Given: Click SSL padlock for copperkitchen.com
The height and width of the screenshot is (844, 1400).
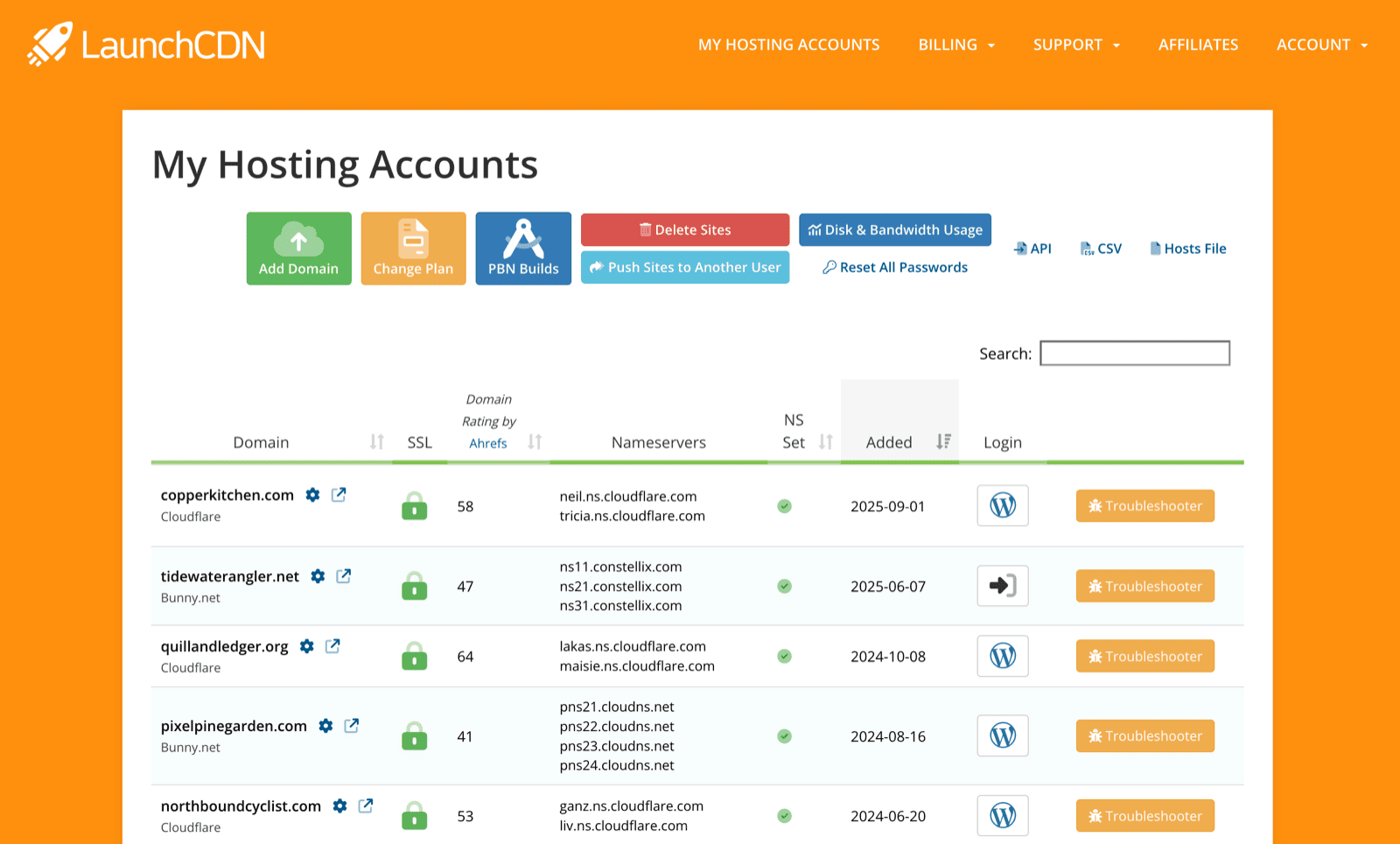Looking at the screenshot, I should (415, 506).
